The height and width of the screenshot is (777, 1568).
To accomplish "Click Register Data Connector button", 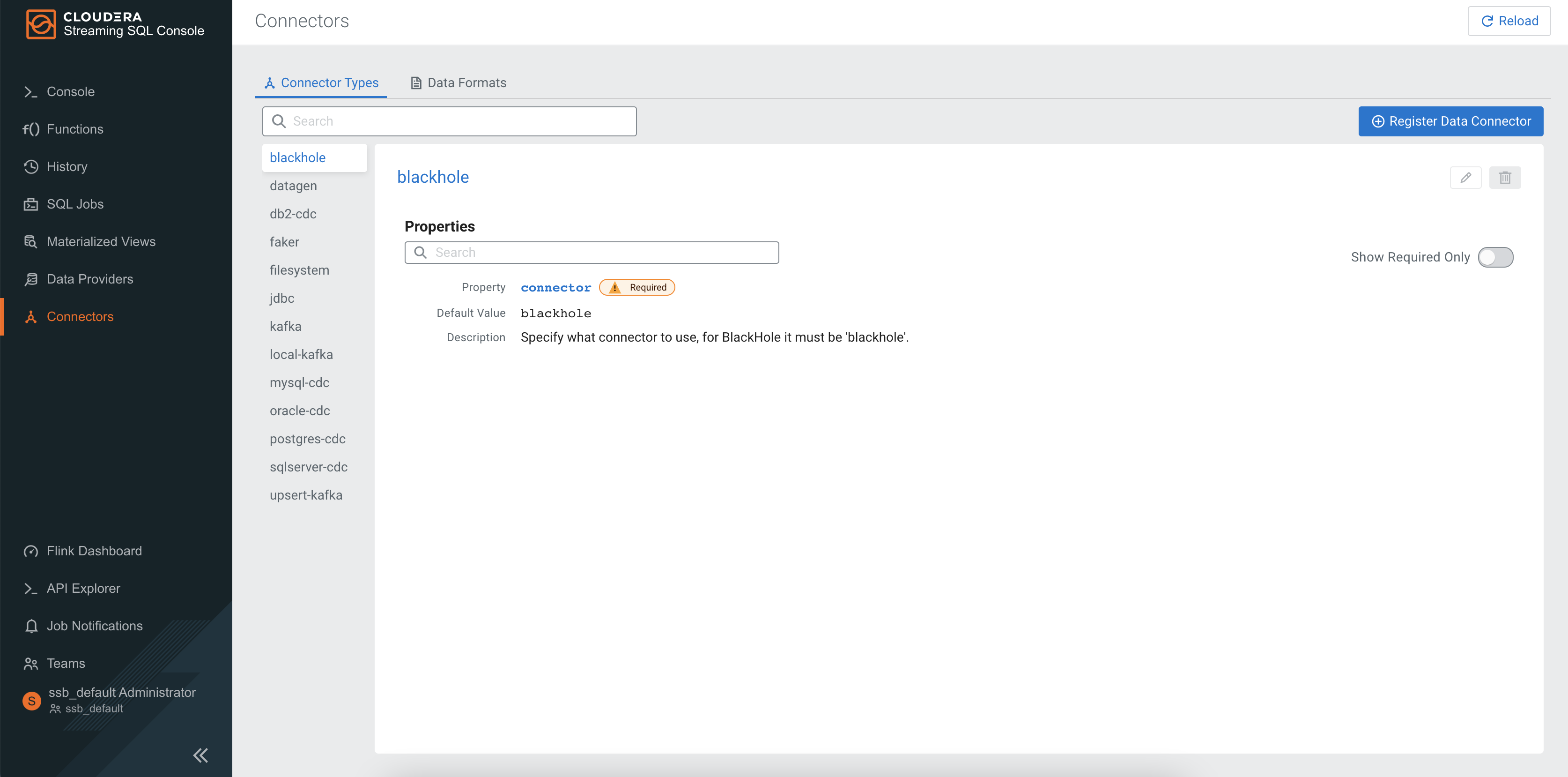I will click(x=1450, y=121).
